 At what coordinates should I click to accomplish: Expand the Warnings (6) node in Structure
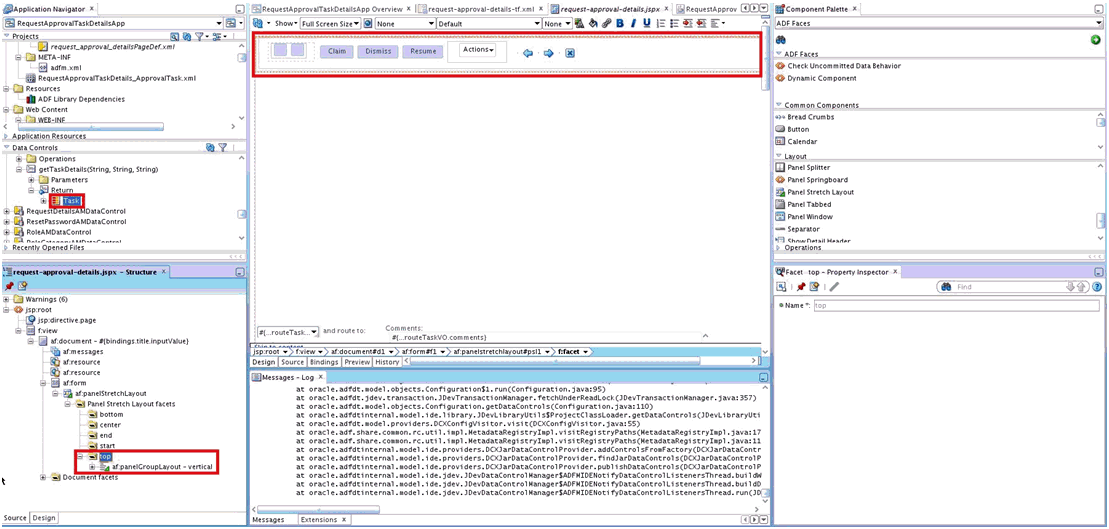(7, 298)
